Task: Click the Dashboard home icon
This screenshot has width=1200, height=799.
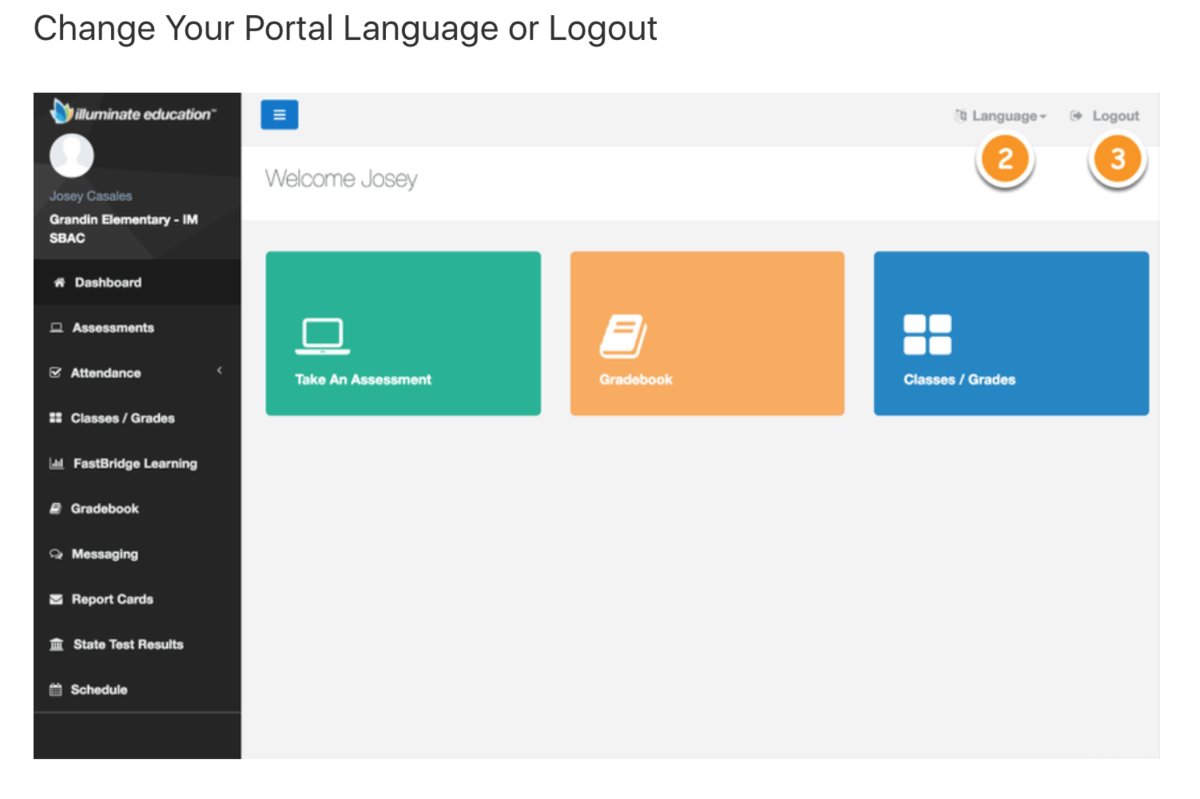Action: (x=58, y=282)
